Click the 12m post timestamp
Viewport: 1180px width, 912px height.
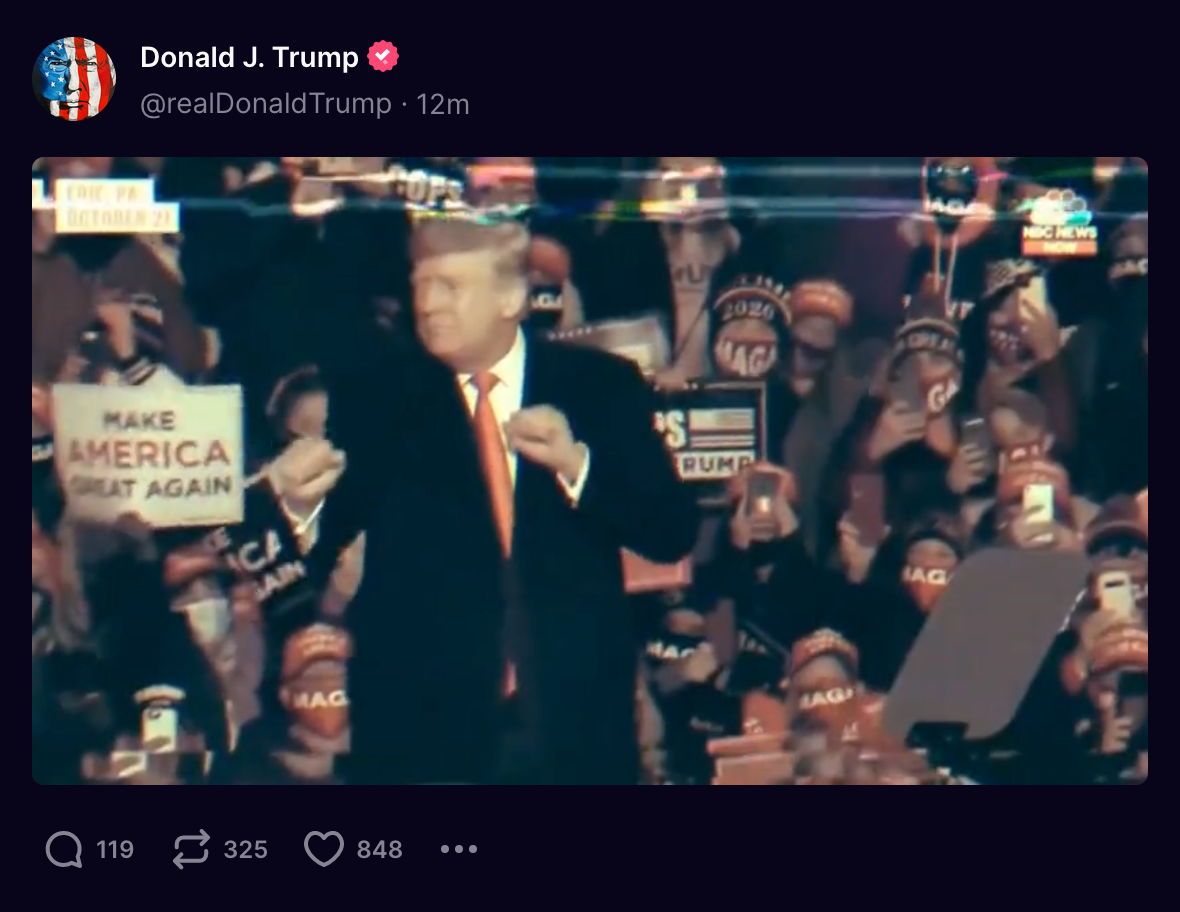442,105
